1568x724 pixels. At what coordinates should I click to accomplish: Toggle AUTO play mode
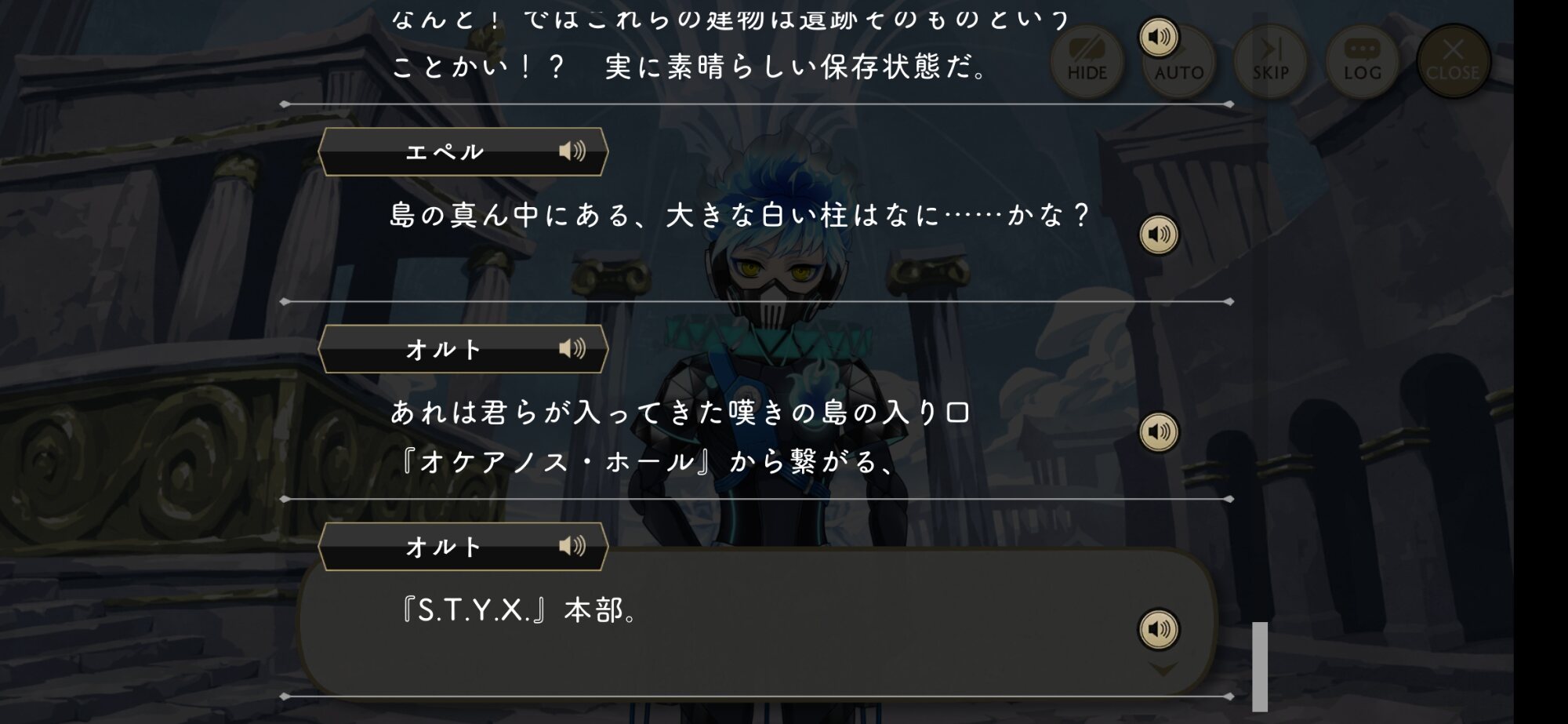(x=1178, y=63)
